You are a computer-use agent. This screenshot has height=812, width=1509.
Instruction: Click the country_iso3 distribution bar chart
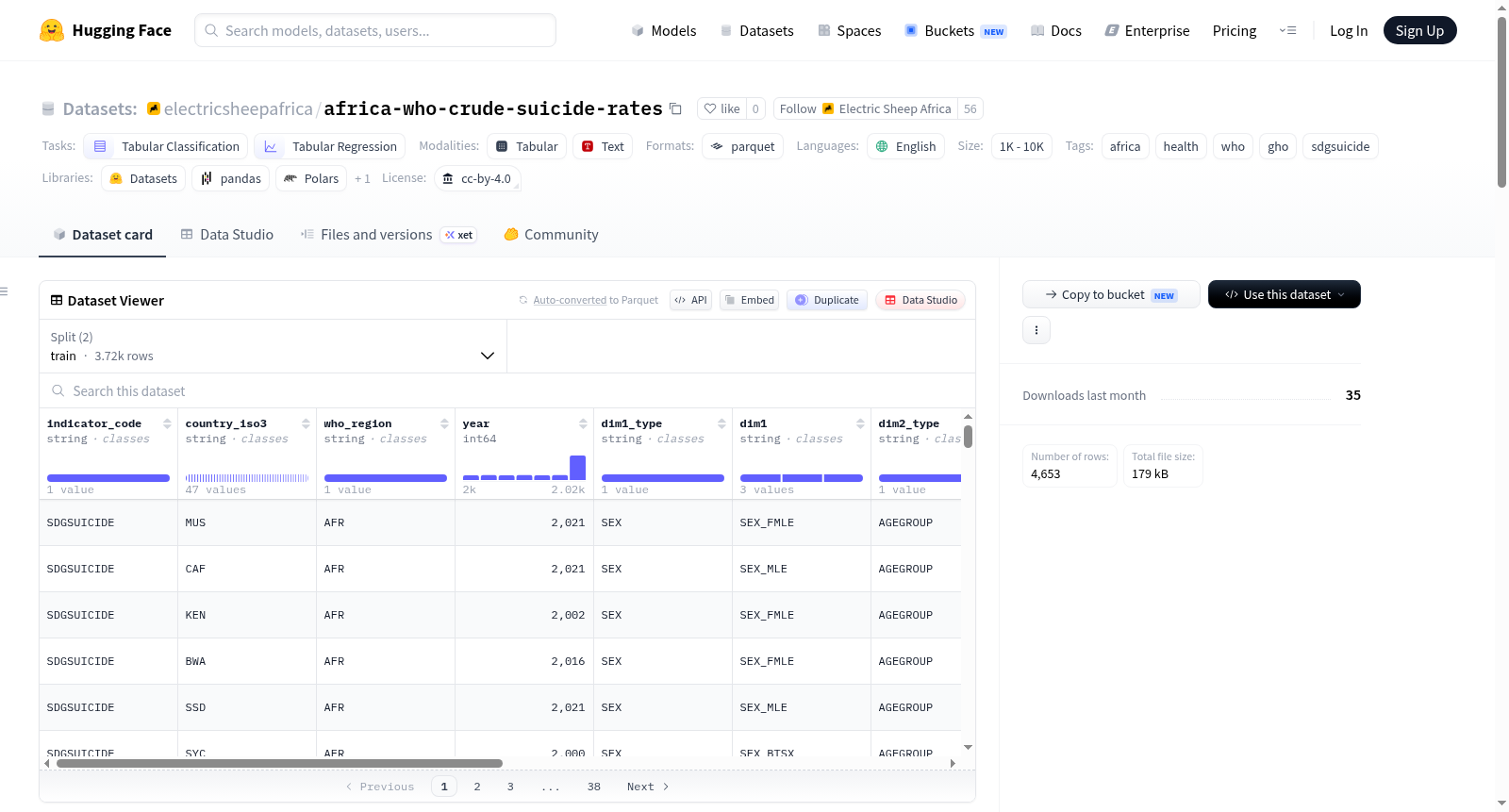(247, 478)
